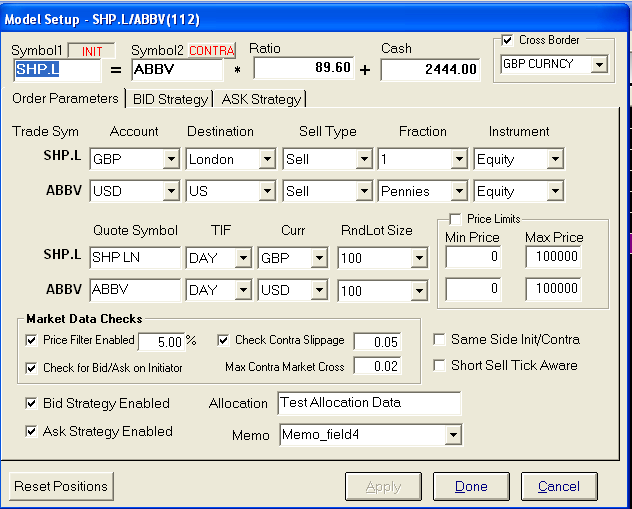The width and height of the screenshot is (632, 509).
Task: Click the Symbol2 field containing ABBV
Action: tap(177, 70)
